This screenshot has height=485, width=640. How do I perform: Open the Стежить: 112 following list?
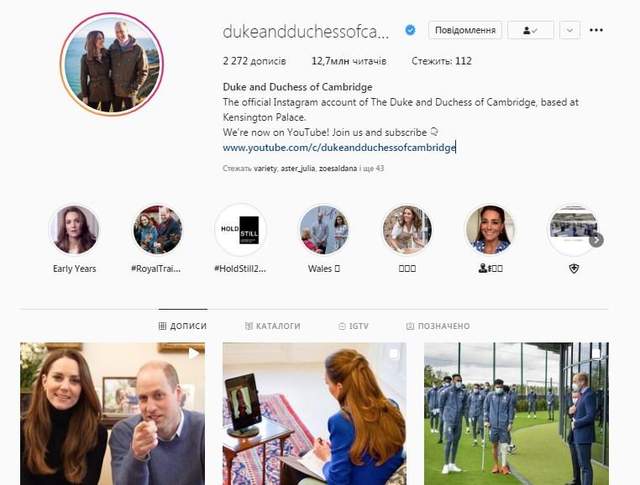pos(442,61)
